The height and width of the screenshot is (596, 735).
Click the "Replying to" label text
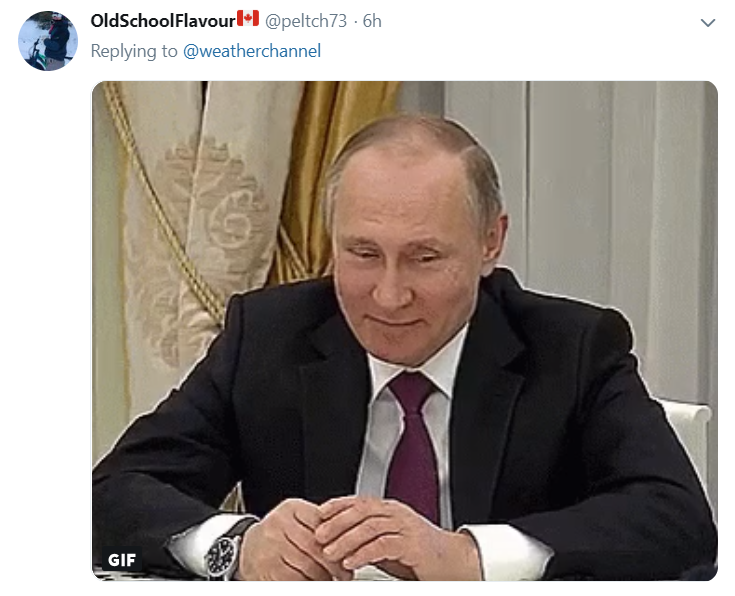click(134, 51)
